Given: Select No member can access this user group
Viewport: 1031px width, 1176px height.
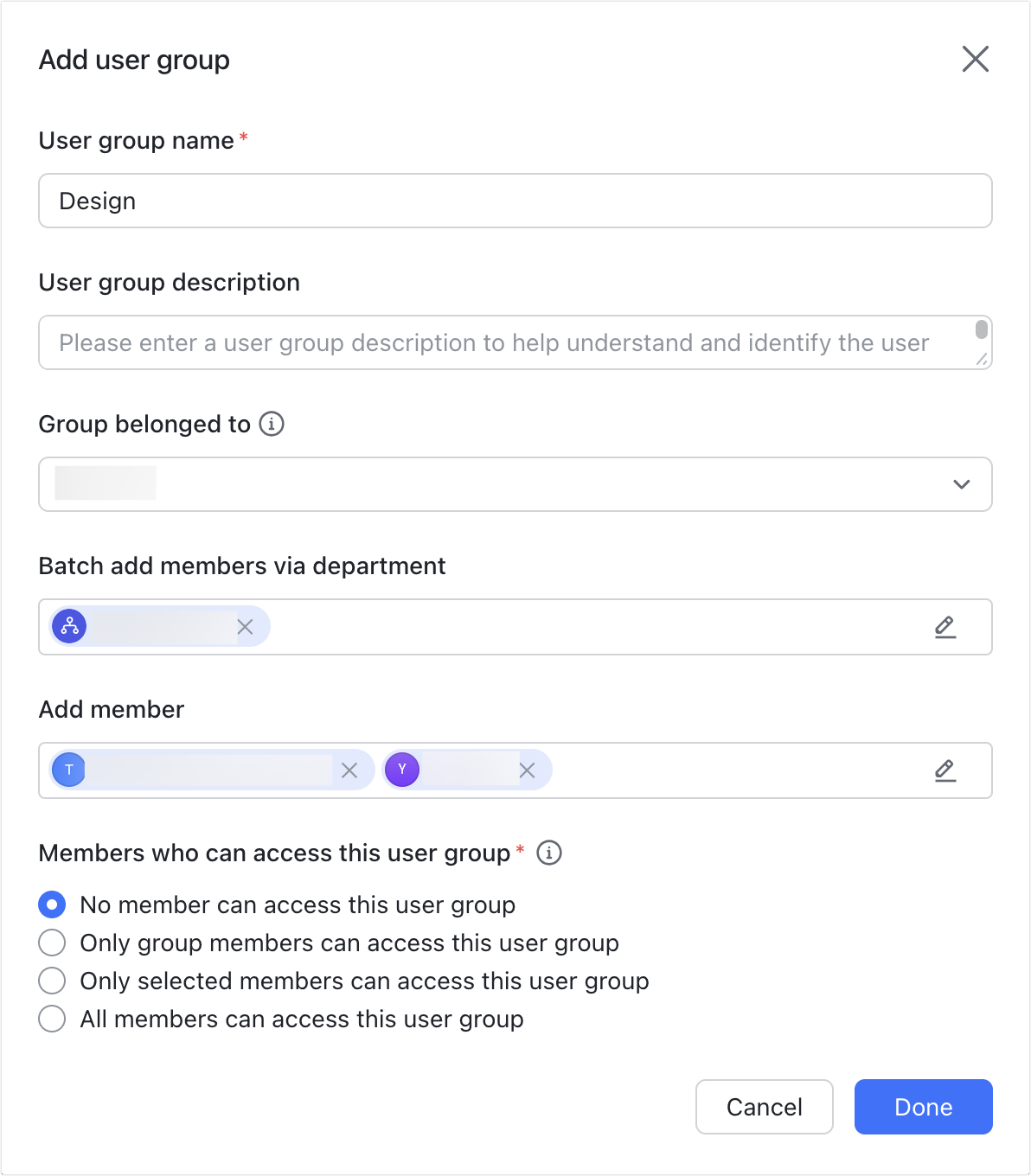Looking at the screenshot, I should click(52, 904).
